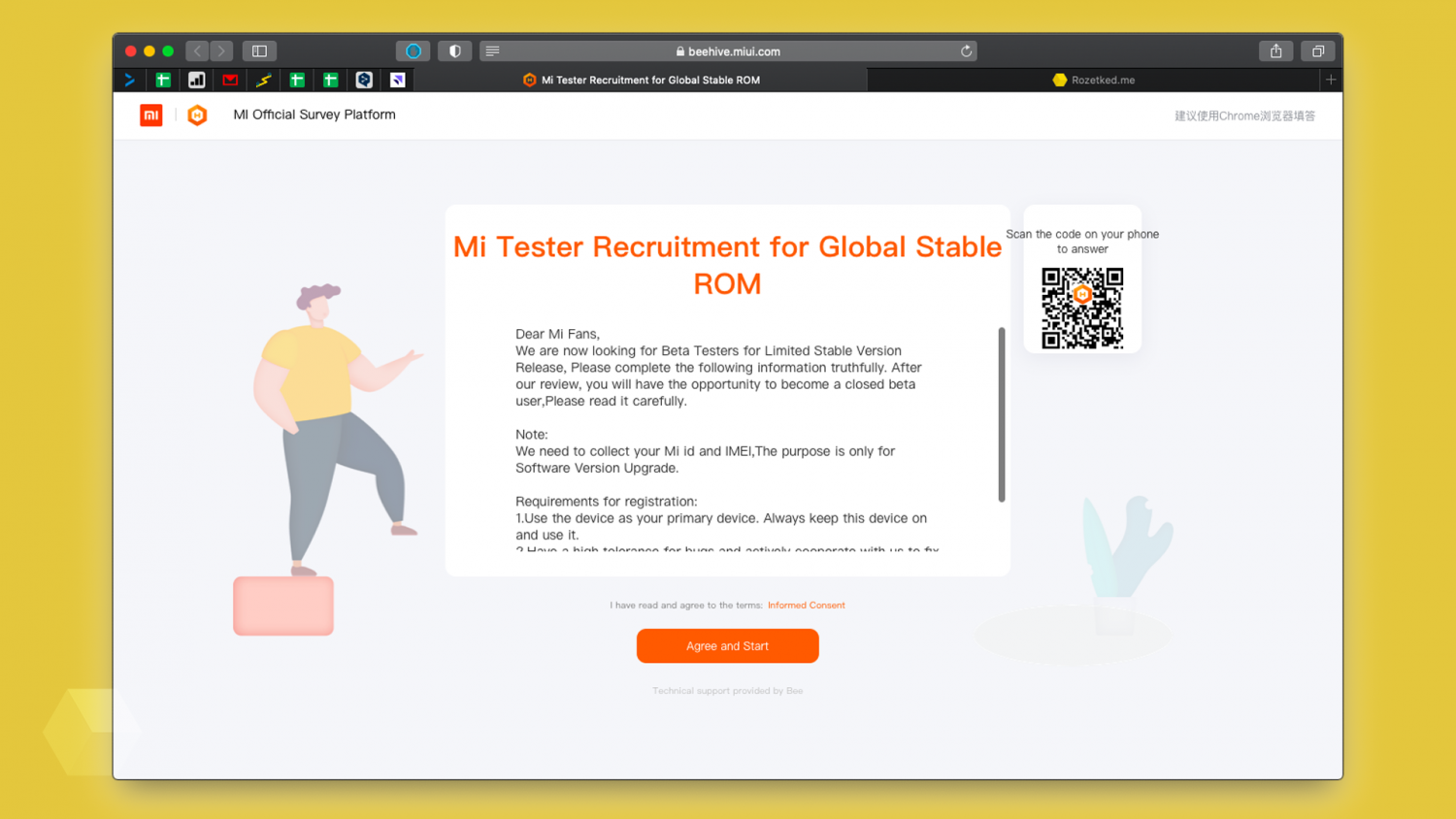The width and height of the screenshot is (1456, 819).
Task: Open a new tab with plus button
Action: [1331, 80]
